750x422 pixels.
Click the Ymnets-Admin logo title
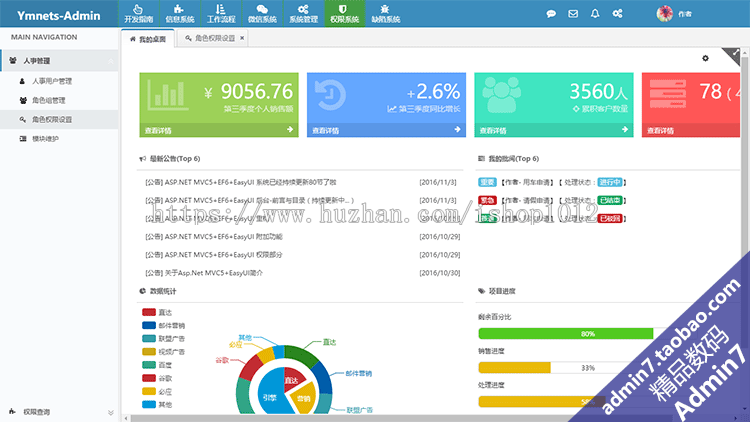59,16
